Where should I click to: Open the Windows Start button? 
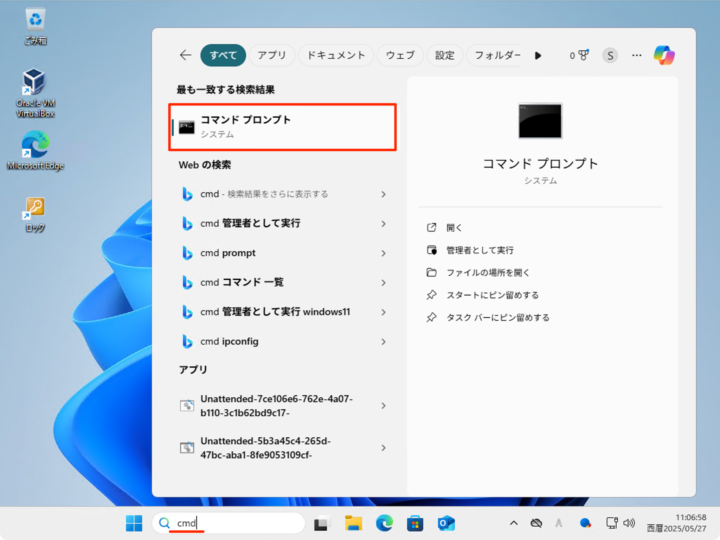tap(134, 523)
